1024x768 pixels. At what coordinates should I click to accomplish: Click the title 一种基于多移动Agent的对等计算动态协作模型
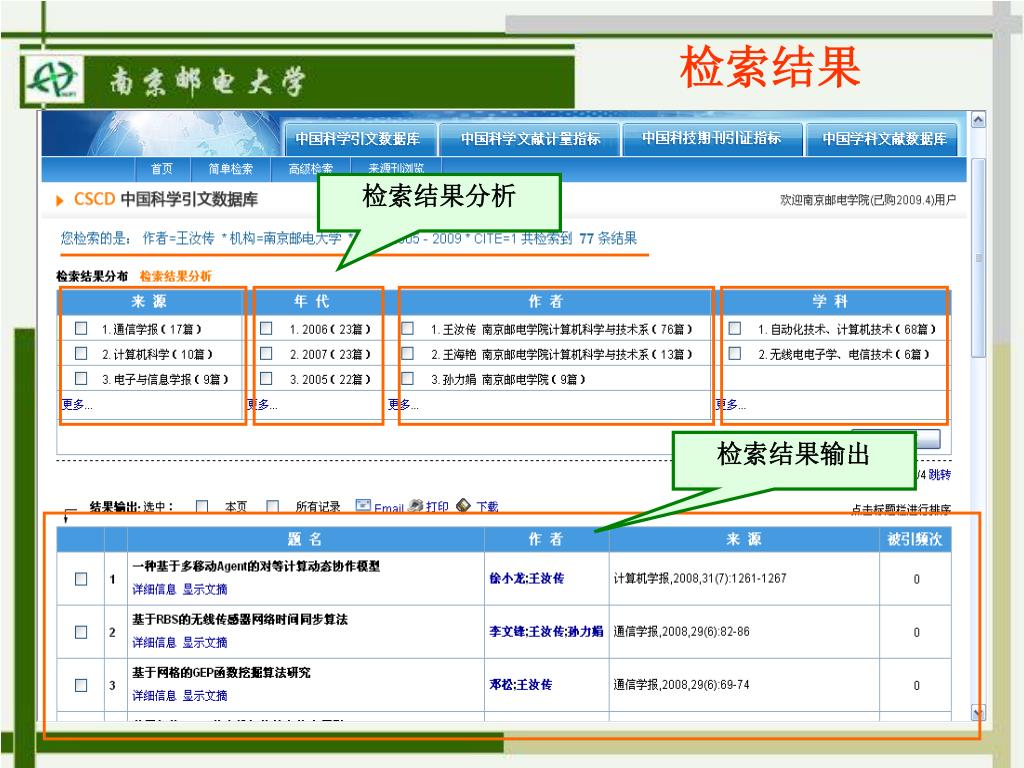click(x=256, y=566)
